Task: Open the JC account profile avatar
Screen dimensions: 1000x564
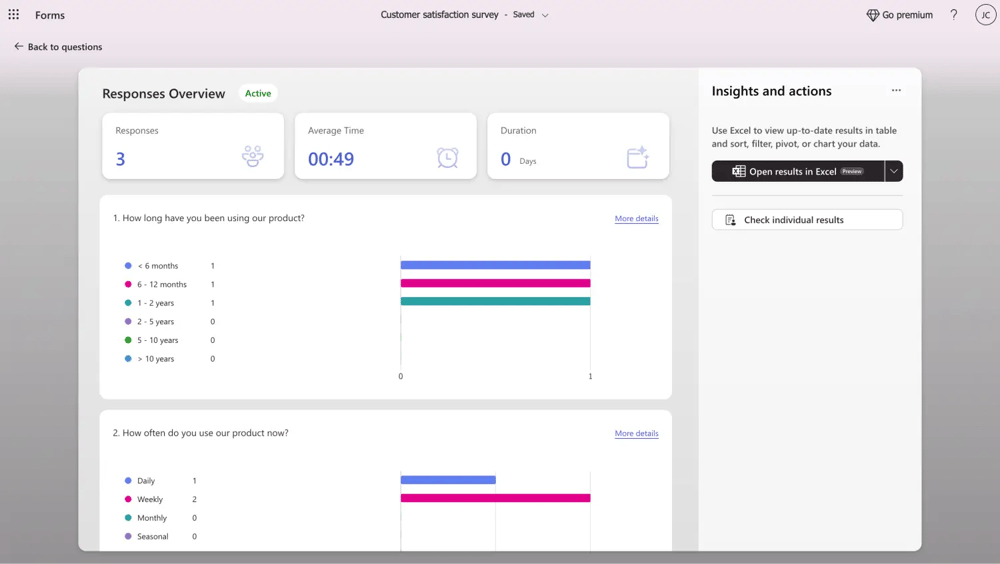Action: pyautogui.click(x=984, y=15)
